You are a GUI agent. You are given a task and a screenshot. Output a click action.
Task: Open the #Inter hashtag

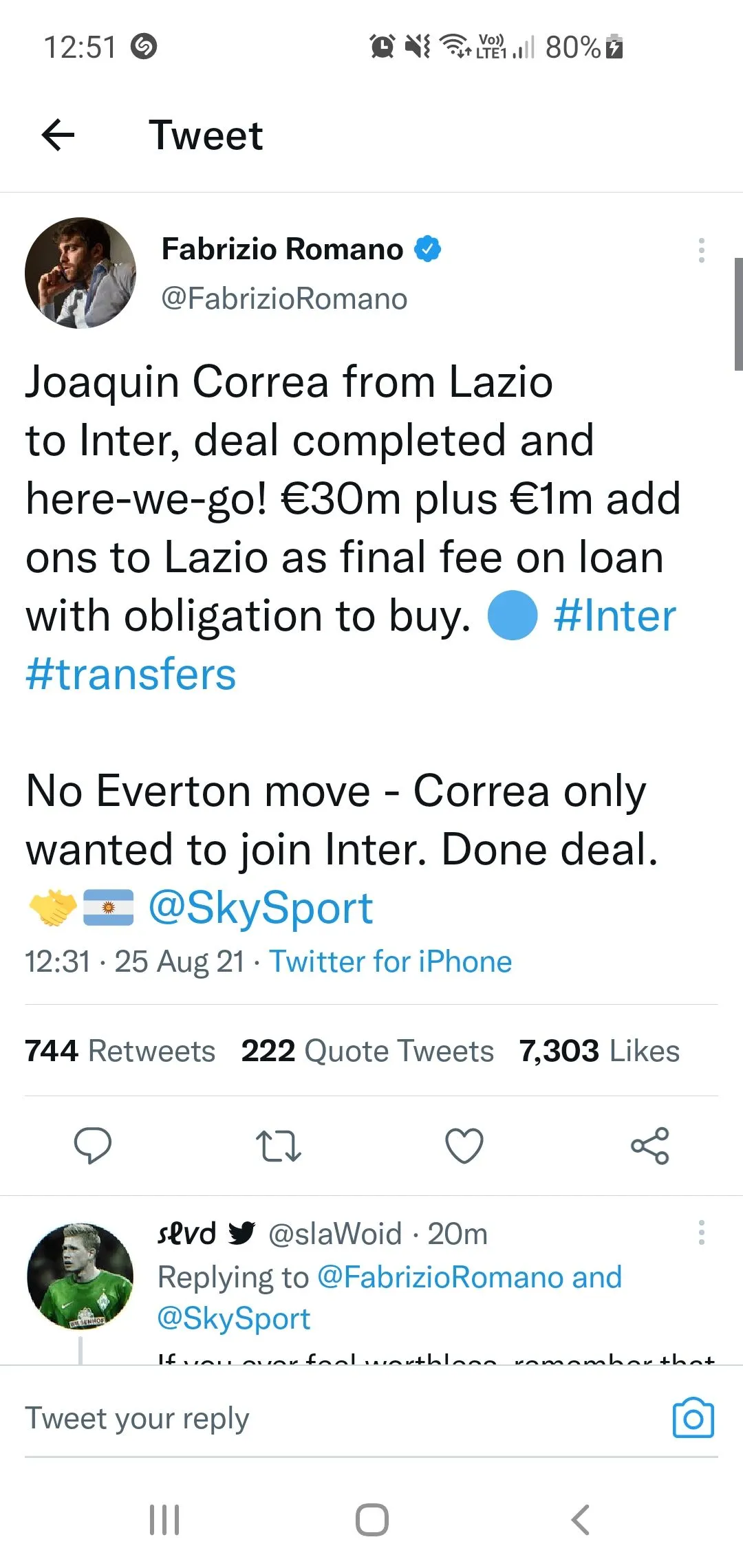(614, 616)
